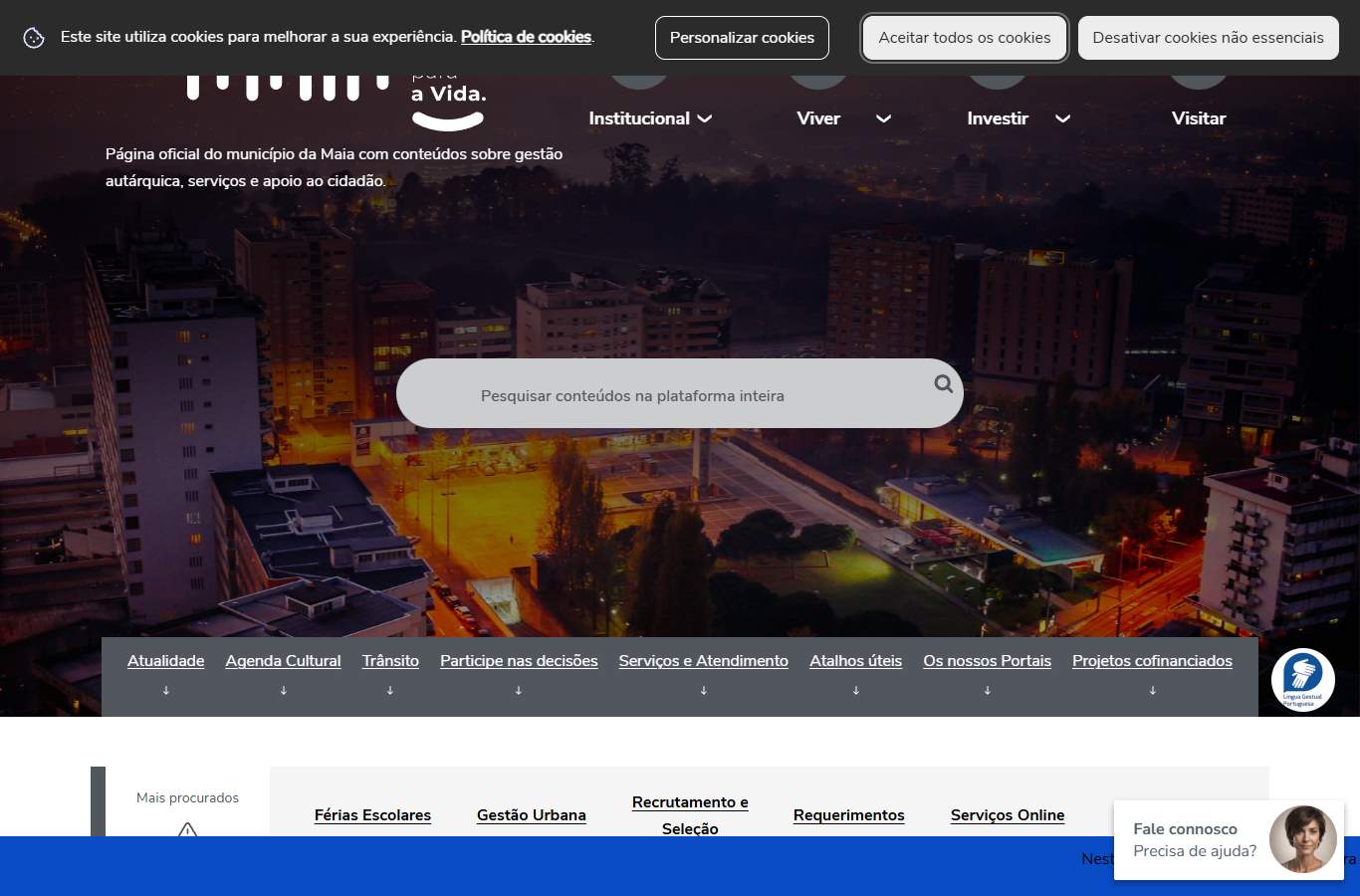Open the Política de cookies link
Image resolution: width=1360 pixels, height=896 pixels.
(x=526, y=37)
